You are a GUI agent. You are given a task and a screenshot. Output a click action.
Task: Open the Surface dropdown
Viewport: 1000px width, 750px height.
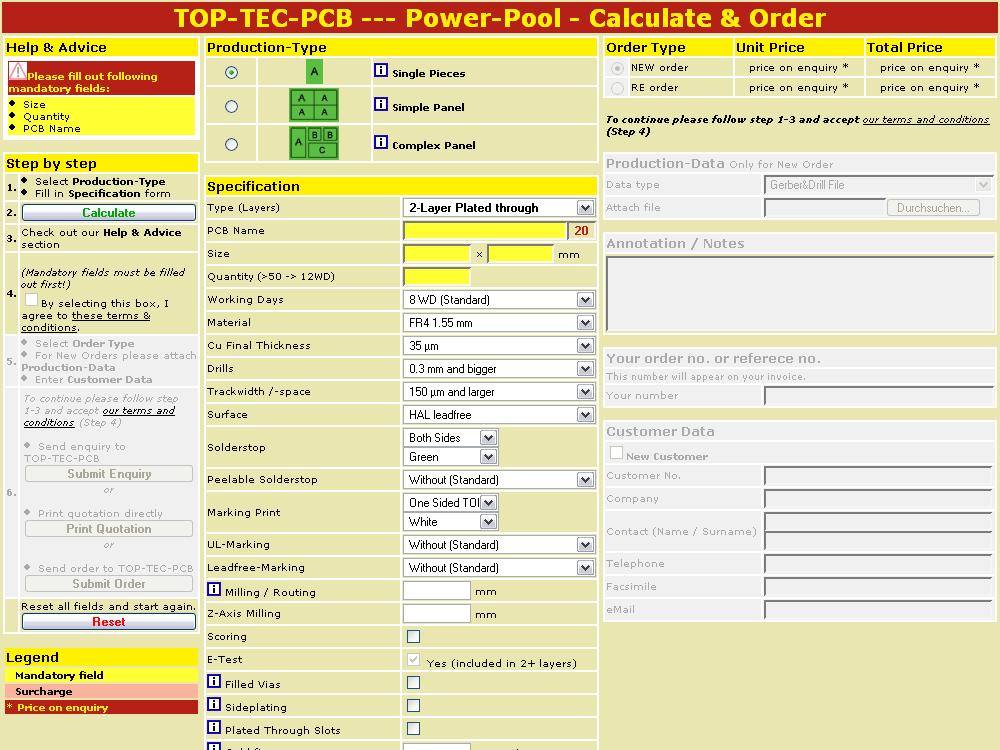499,415
